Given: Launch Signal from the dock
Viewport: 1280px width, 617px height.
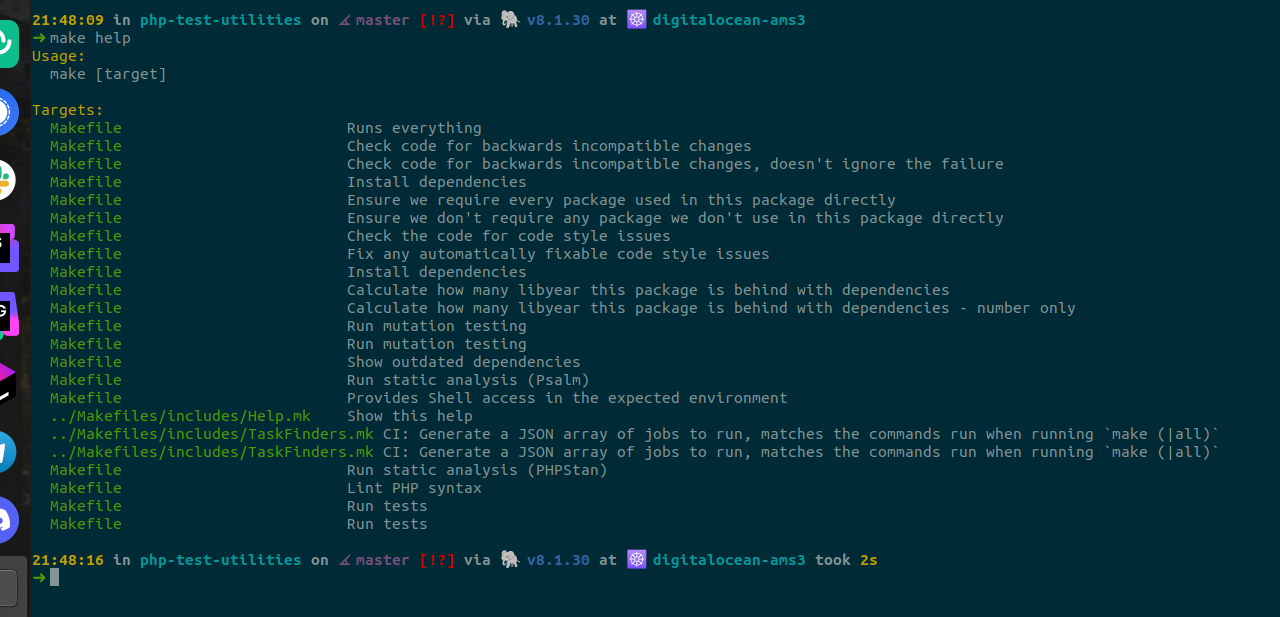Looking at the screenshot, I should pos(6,112).
